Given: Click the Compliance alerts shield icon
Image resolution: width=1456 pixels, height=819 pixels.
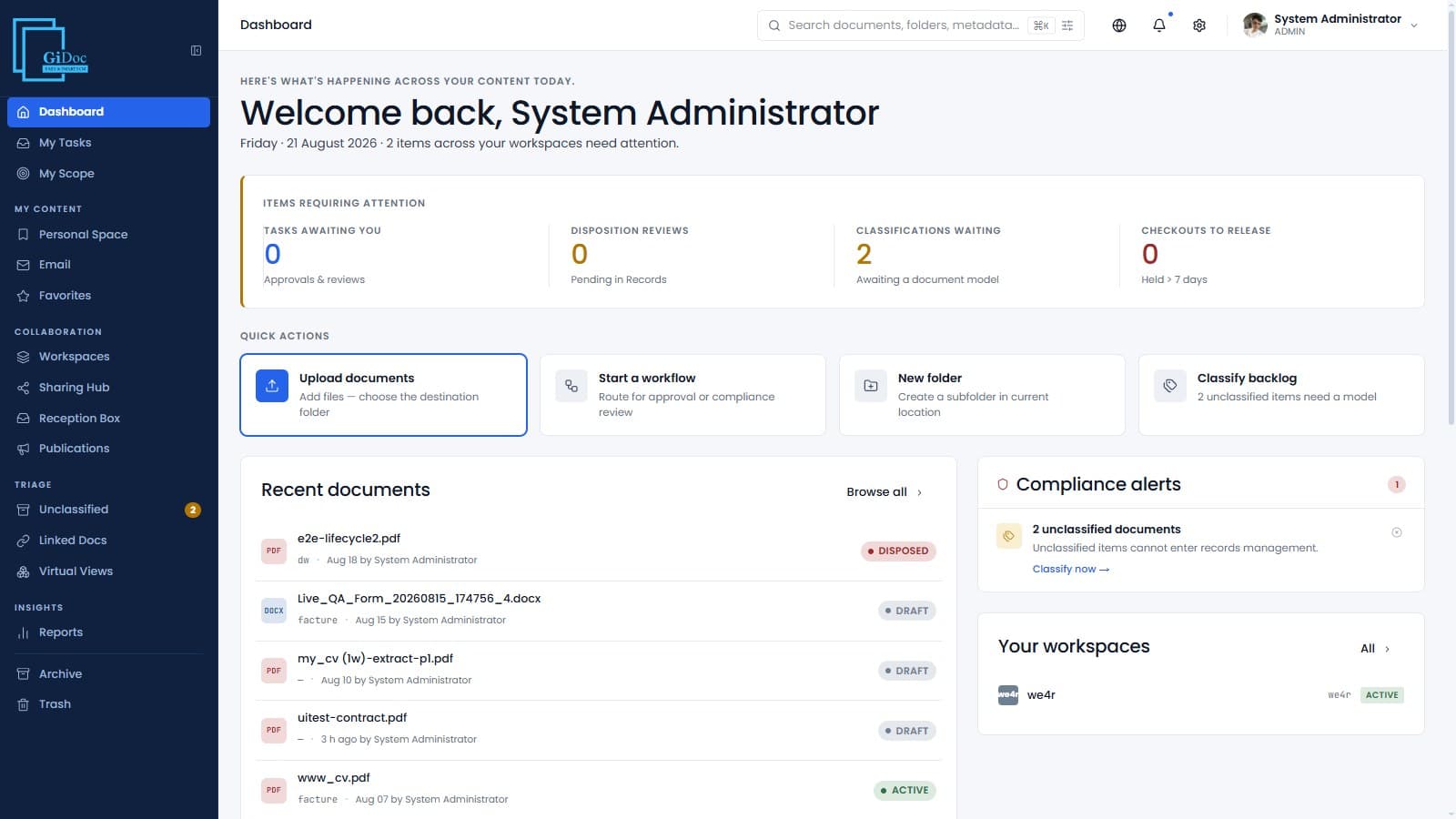Looking at the screenshot, I should click(x=1003, y=484).
